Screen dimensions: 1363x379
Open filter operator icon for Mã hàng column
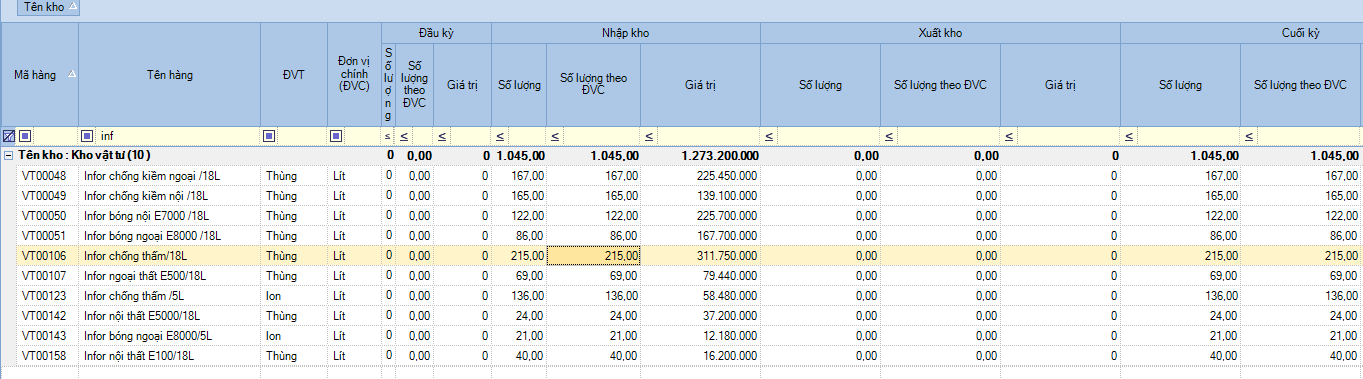25,136
